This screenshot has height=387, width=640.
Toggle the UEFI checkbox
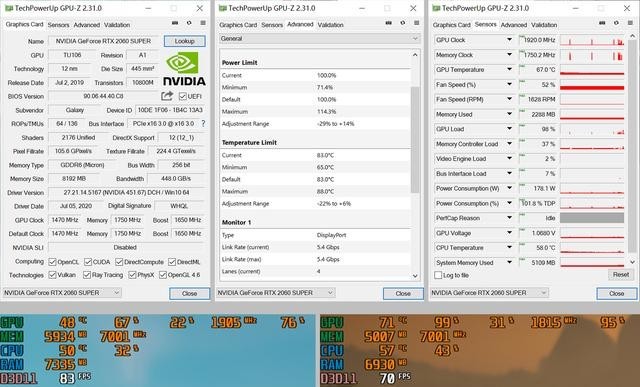[x=182, y=96]
